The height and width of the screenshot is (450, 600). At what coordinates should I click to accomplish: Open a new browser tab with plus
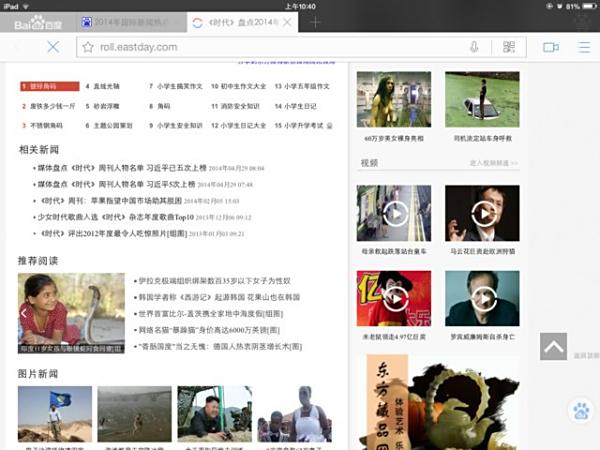(x=315, y=22)
